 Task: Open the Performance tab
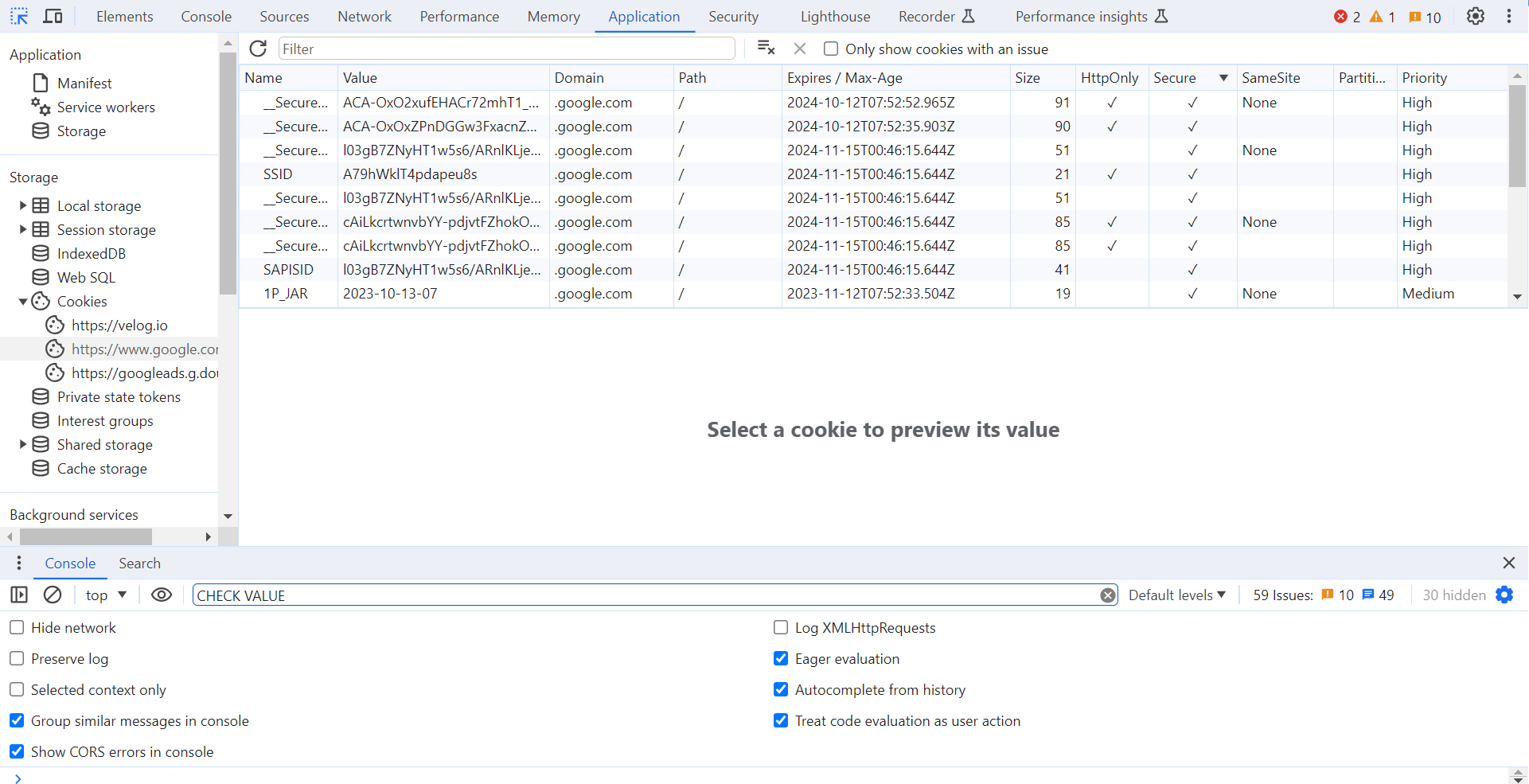[x=459, y=16]
